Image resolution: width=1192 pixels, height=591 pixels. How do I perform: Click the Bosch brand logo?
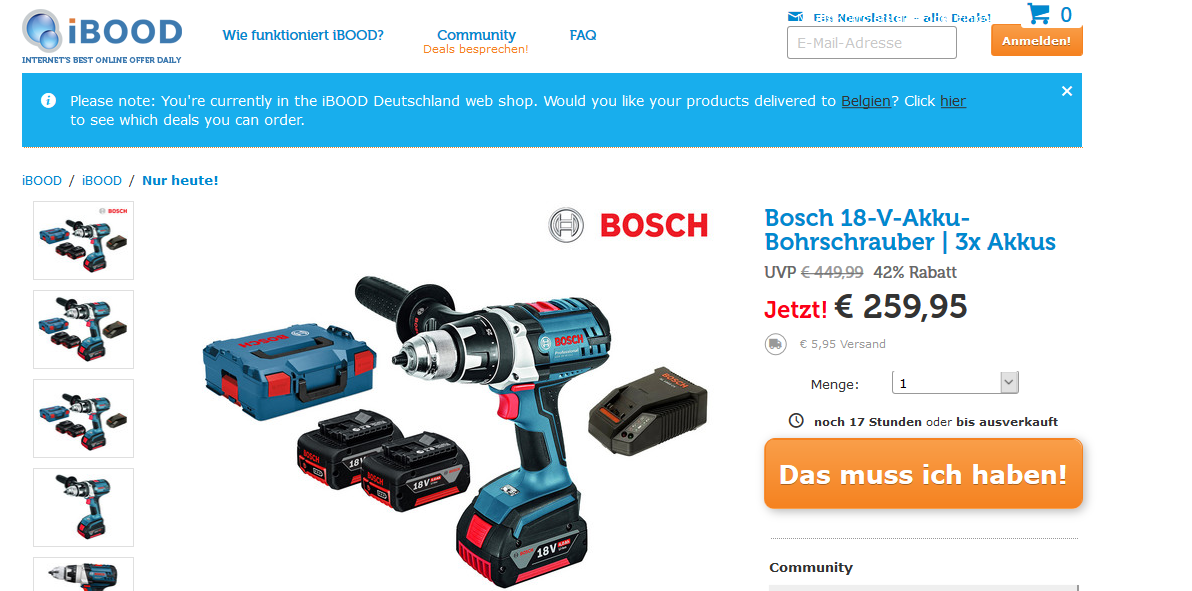628,225
